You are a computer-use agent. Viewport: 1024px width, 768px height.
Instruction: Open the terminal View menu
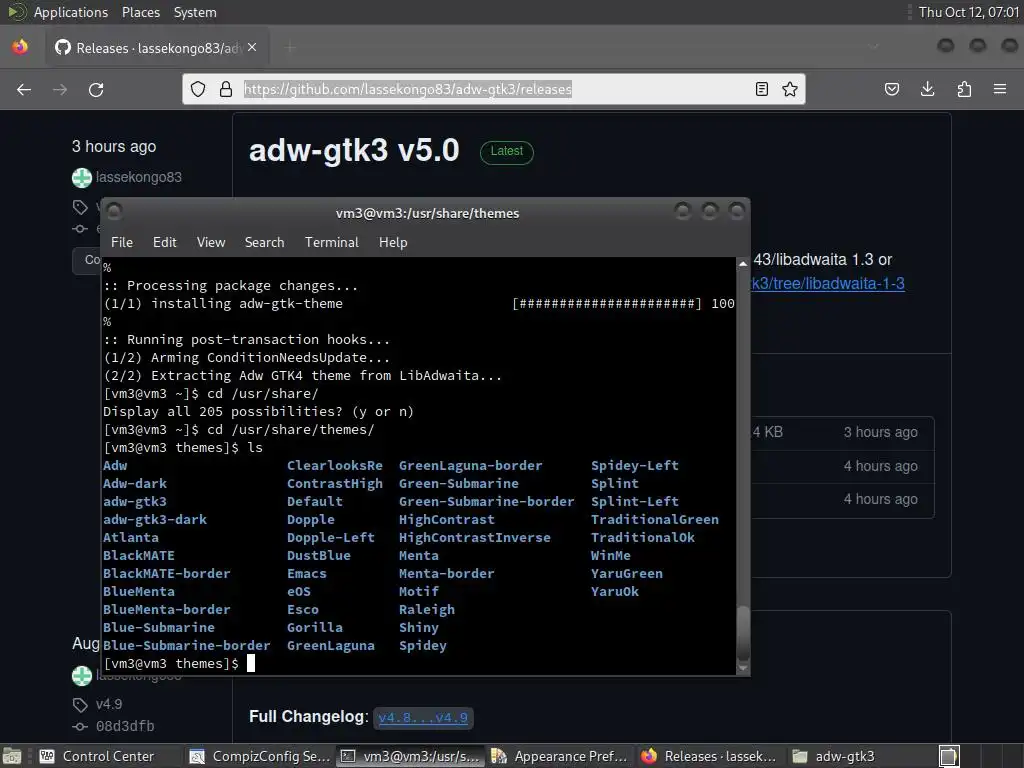pyautogui.click(x=211, y=242)
